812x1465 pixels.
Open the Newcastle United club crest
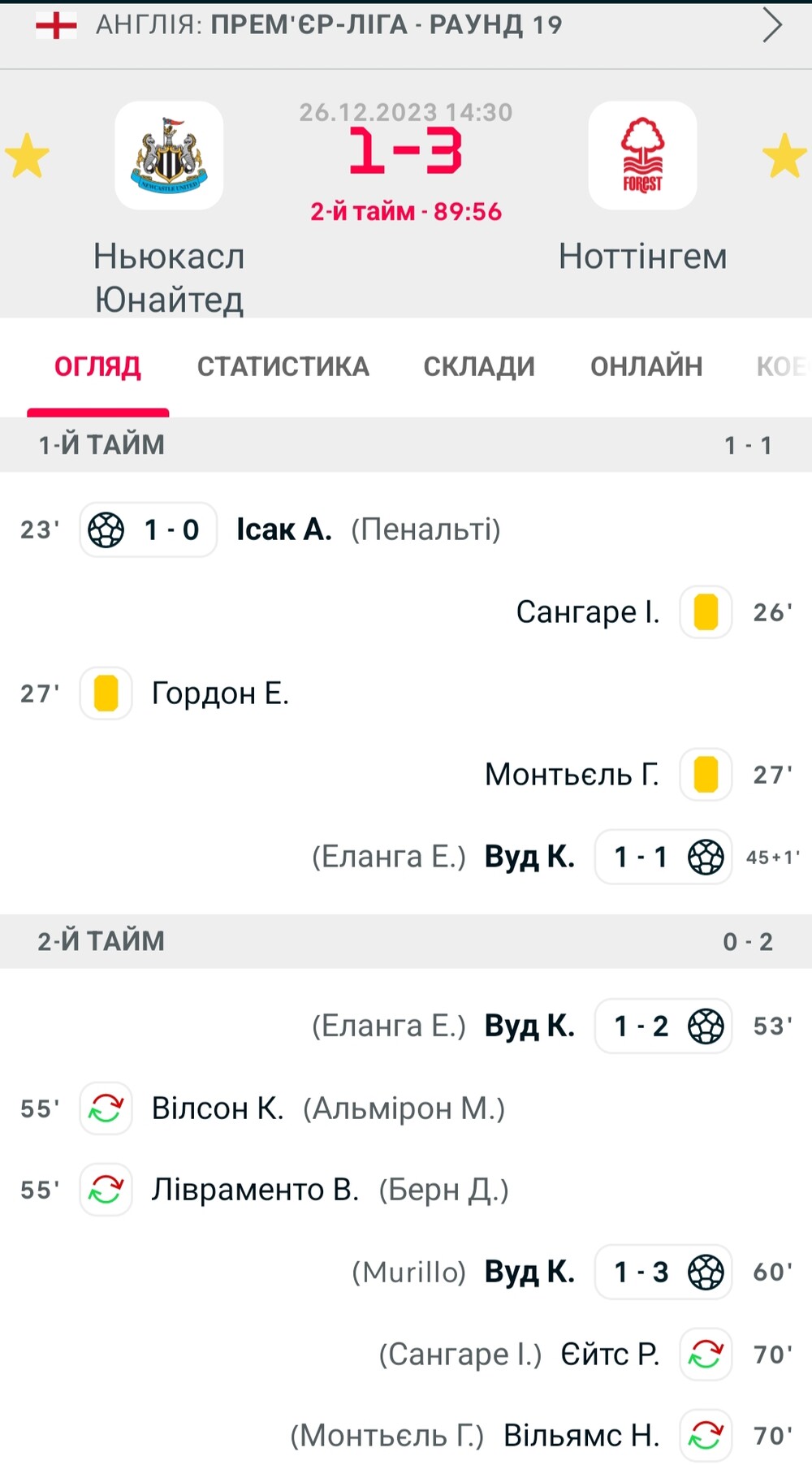tap(169, 156)
